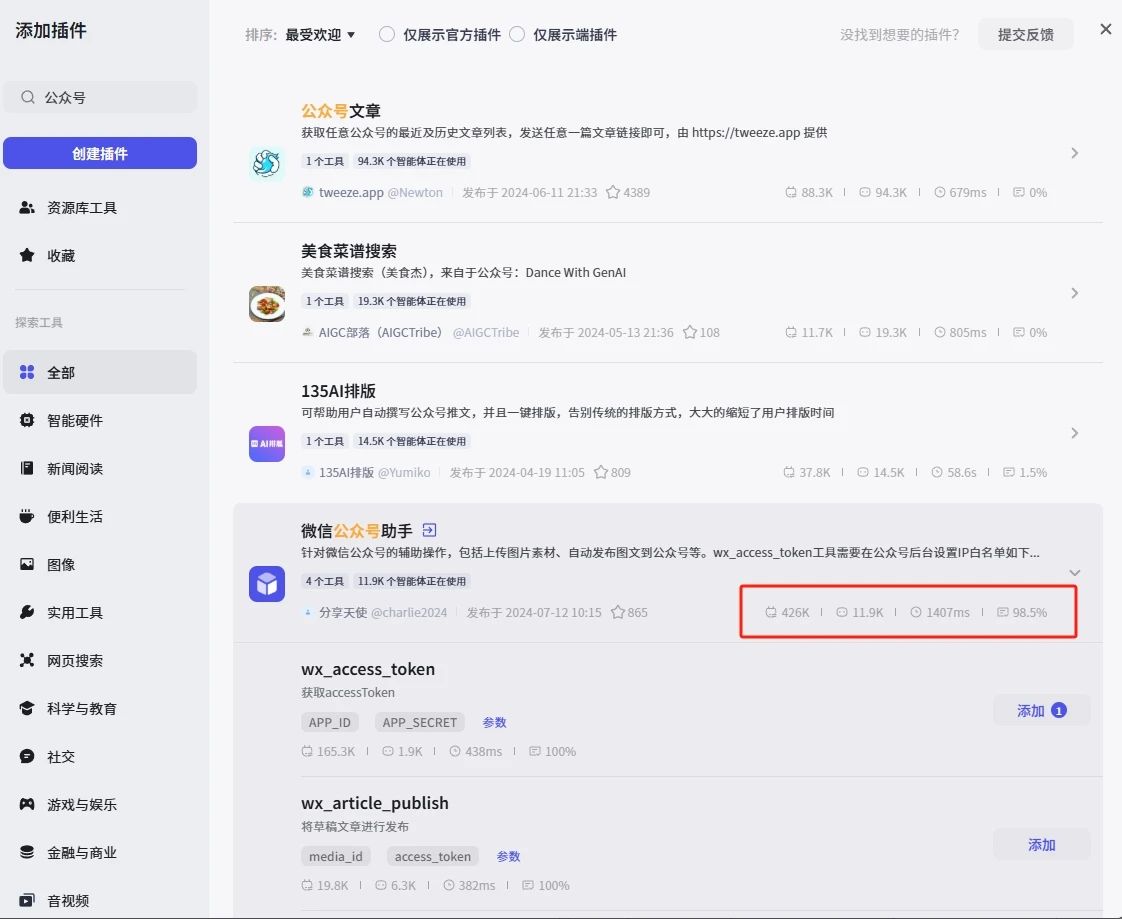Click the 美食菜谱搜索 plugin title
Image resolution: width=1122 pixels, height=919 pixels.
click(x=348, y=251)
